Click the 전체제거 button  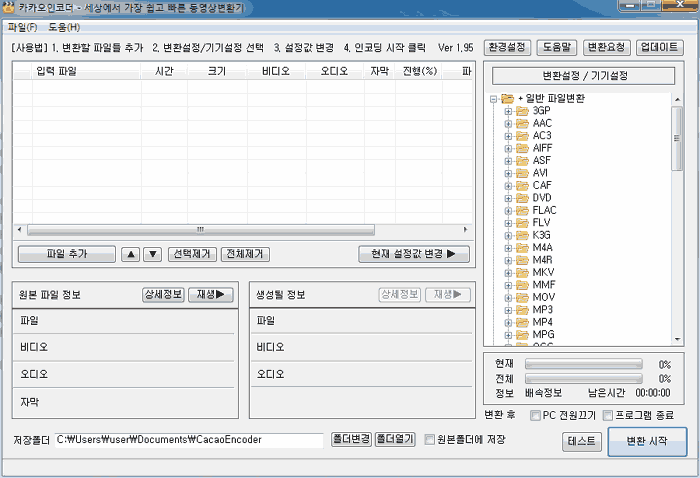pos(245,254)
